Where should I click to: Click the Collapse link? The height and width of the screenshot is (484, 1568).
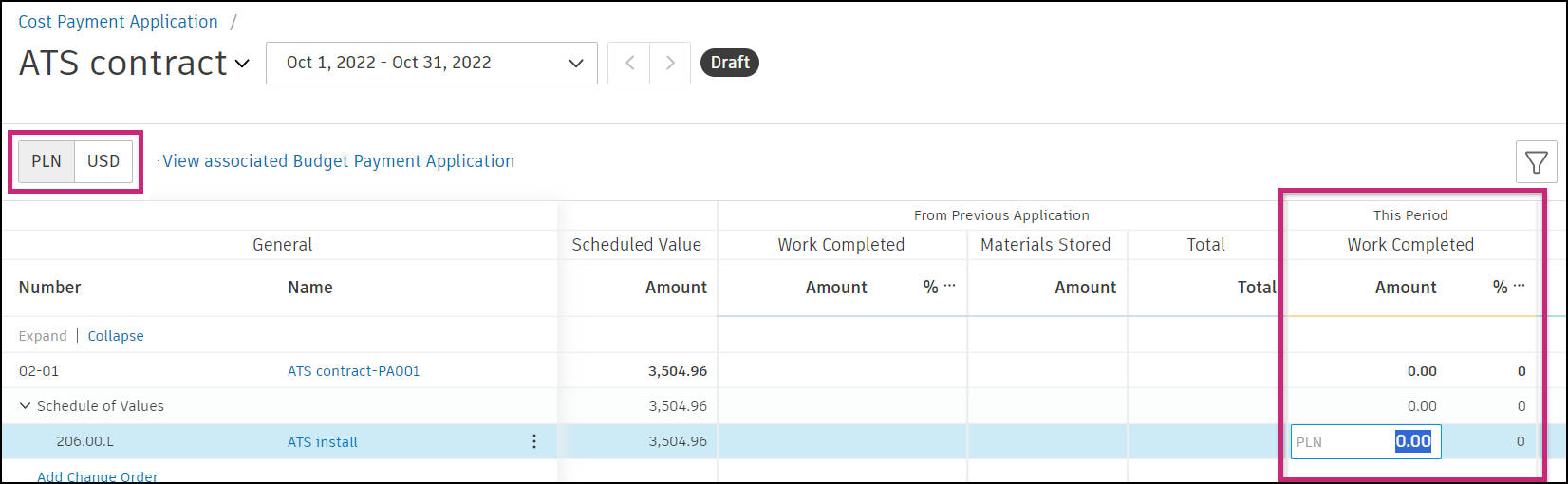click(x=116, y=336)
